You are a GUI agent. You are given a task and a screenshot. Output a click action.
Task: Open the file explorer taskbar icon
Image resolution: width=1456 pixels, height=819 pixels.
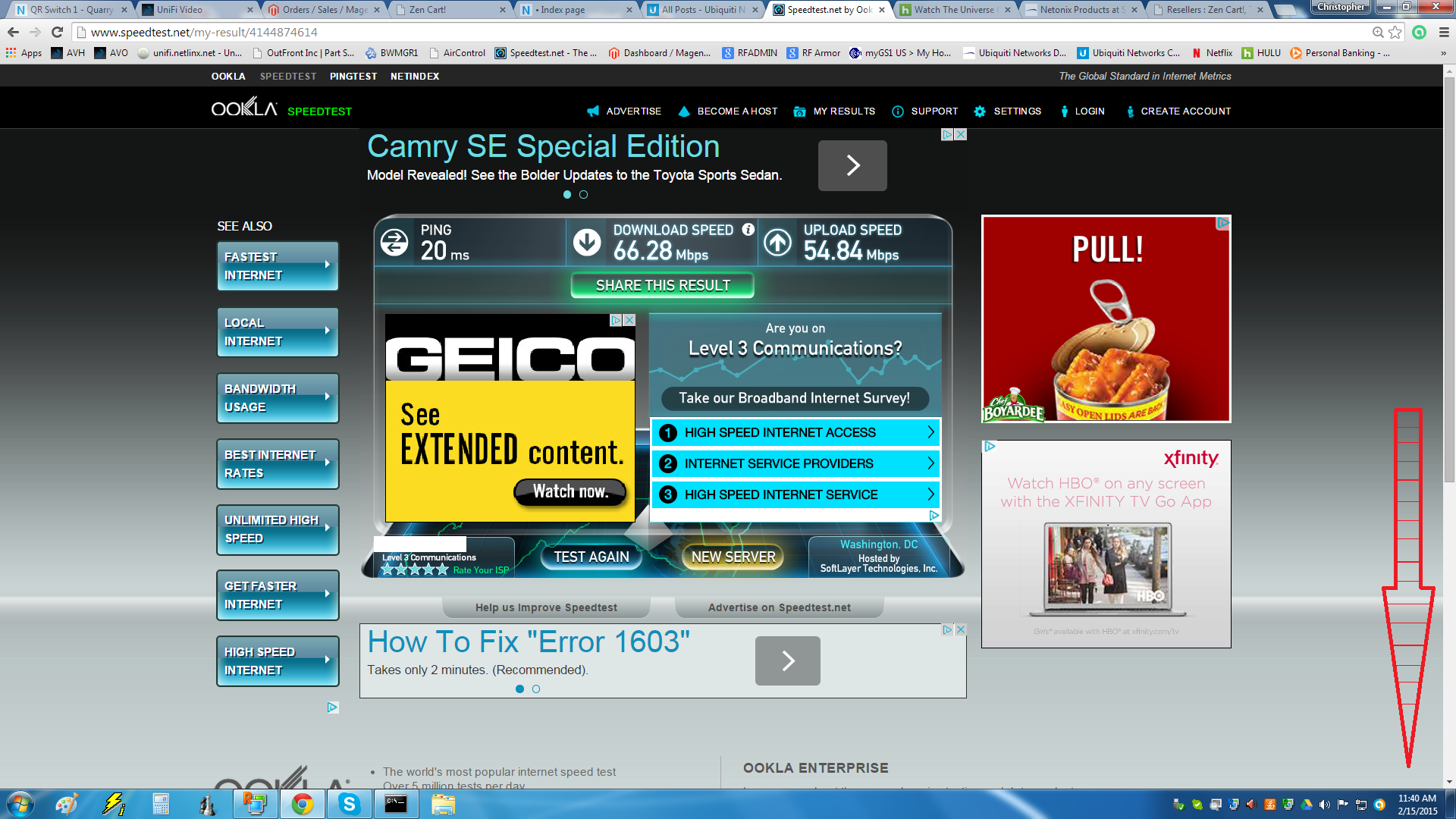[444, 804]
